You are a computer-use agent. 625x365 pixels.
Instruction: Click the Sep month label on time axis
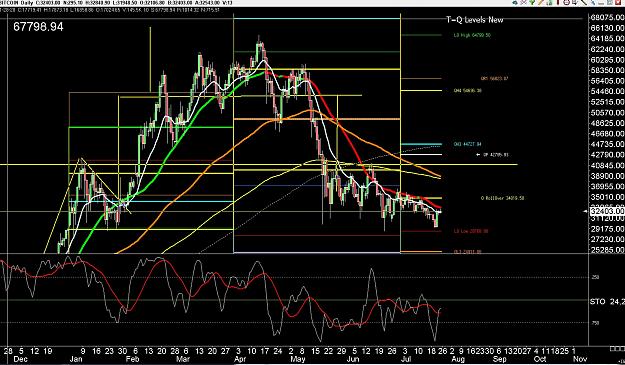coord(499,359)
